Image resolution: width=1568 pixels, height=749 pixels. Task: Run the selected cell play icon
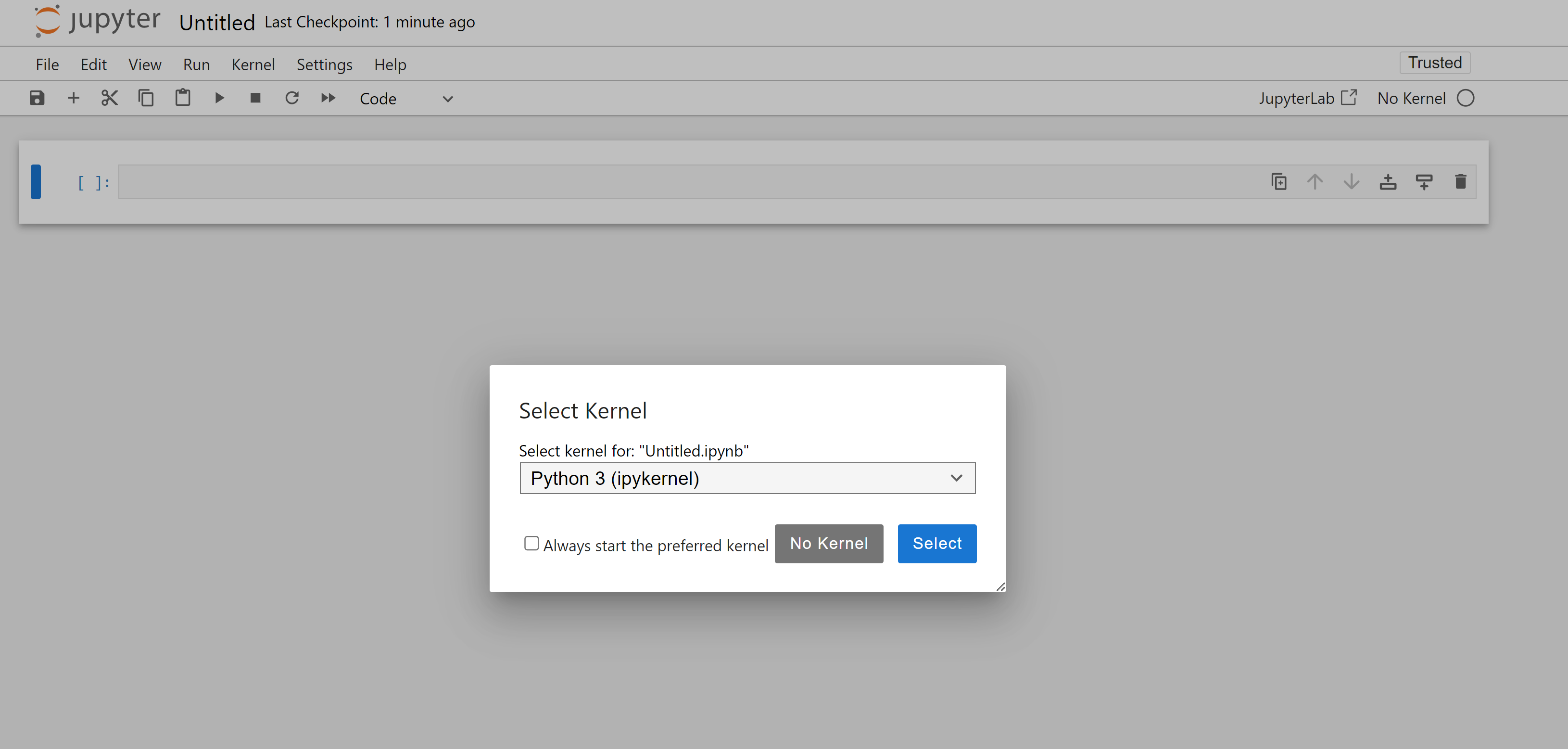tap(219, 98)
